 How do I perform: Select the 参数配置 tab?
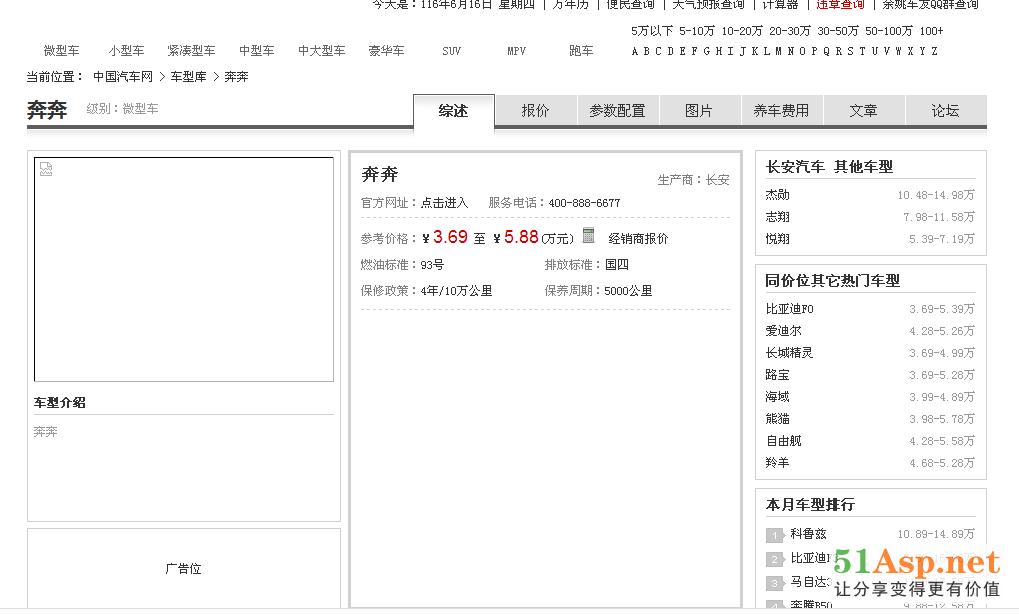pos(617,110)
